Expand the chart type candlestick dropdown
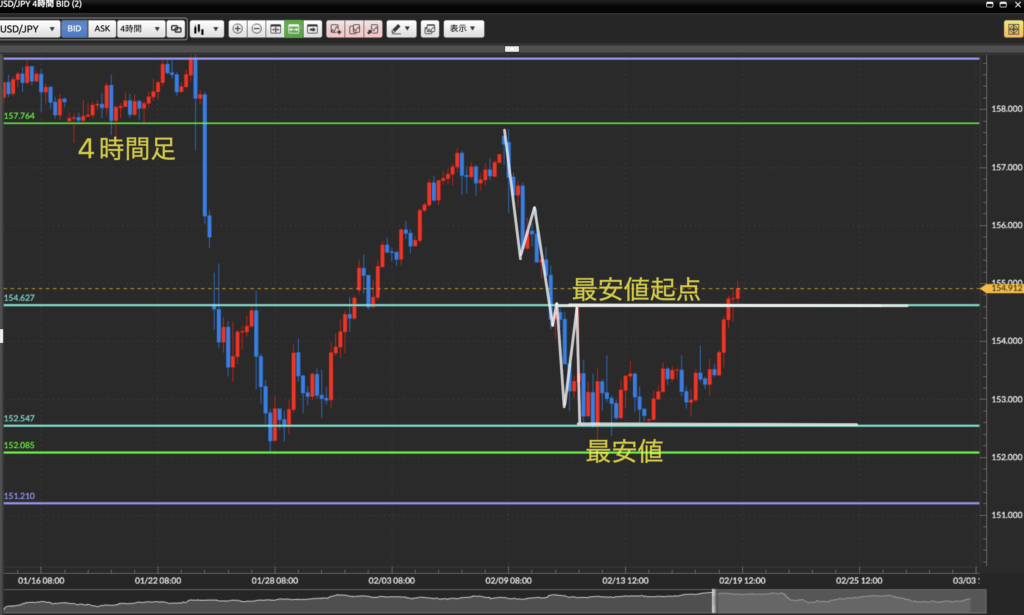This screenshot has width=1024, height=615. [x=207, y=29]
